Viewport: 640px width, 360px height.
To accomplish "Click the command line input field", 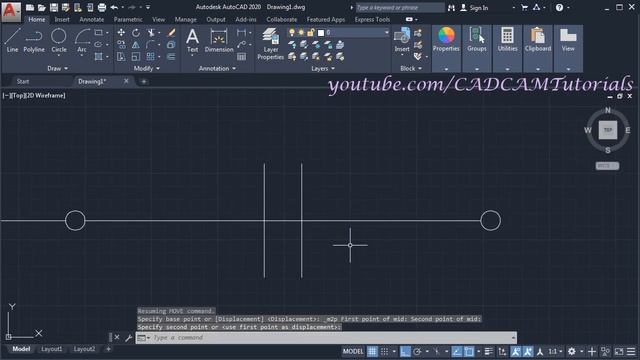I will [326, 338].
